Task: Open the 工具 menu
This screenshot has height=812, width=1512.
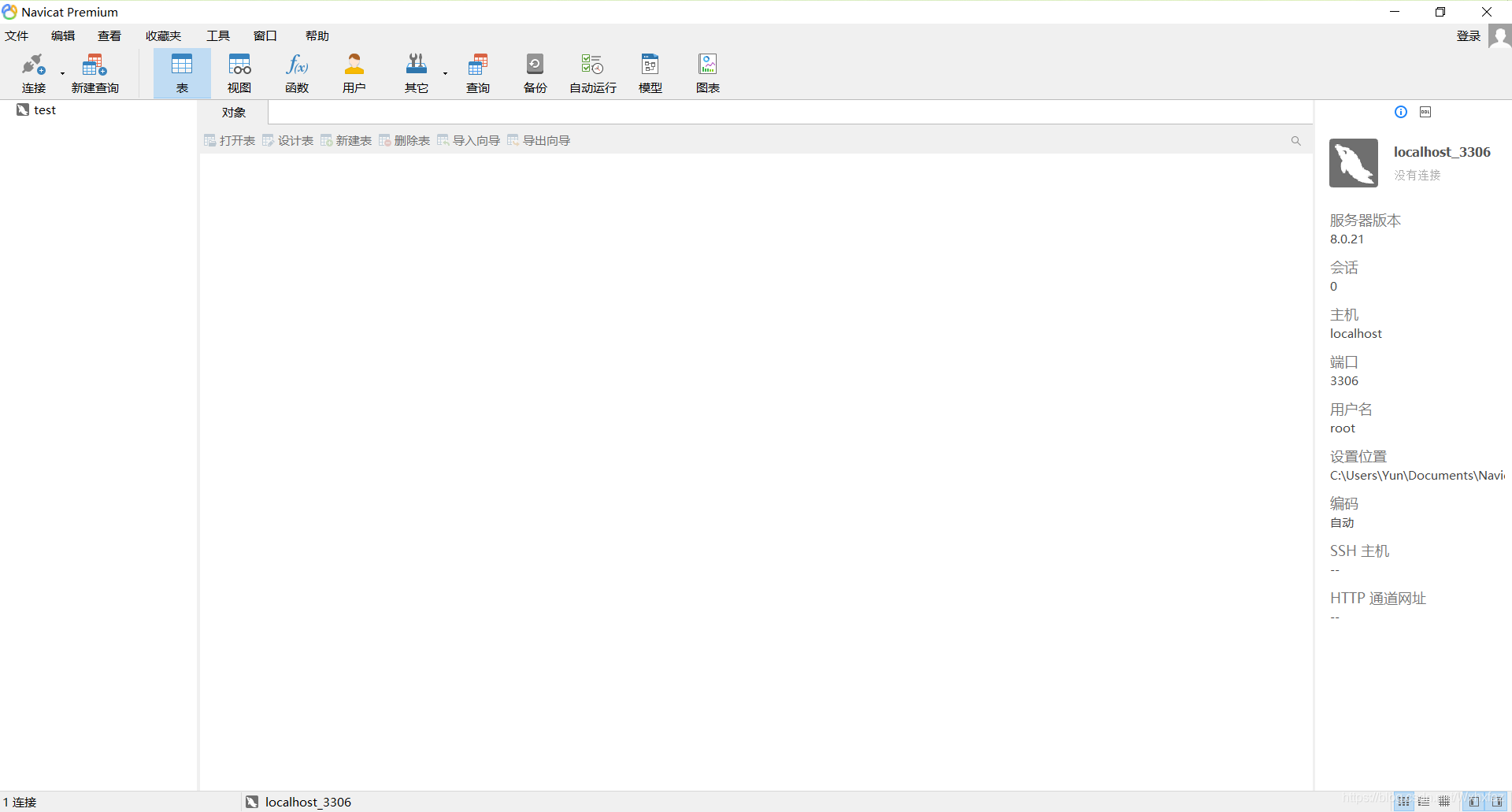Action: click(218, 36)
